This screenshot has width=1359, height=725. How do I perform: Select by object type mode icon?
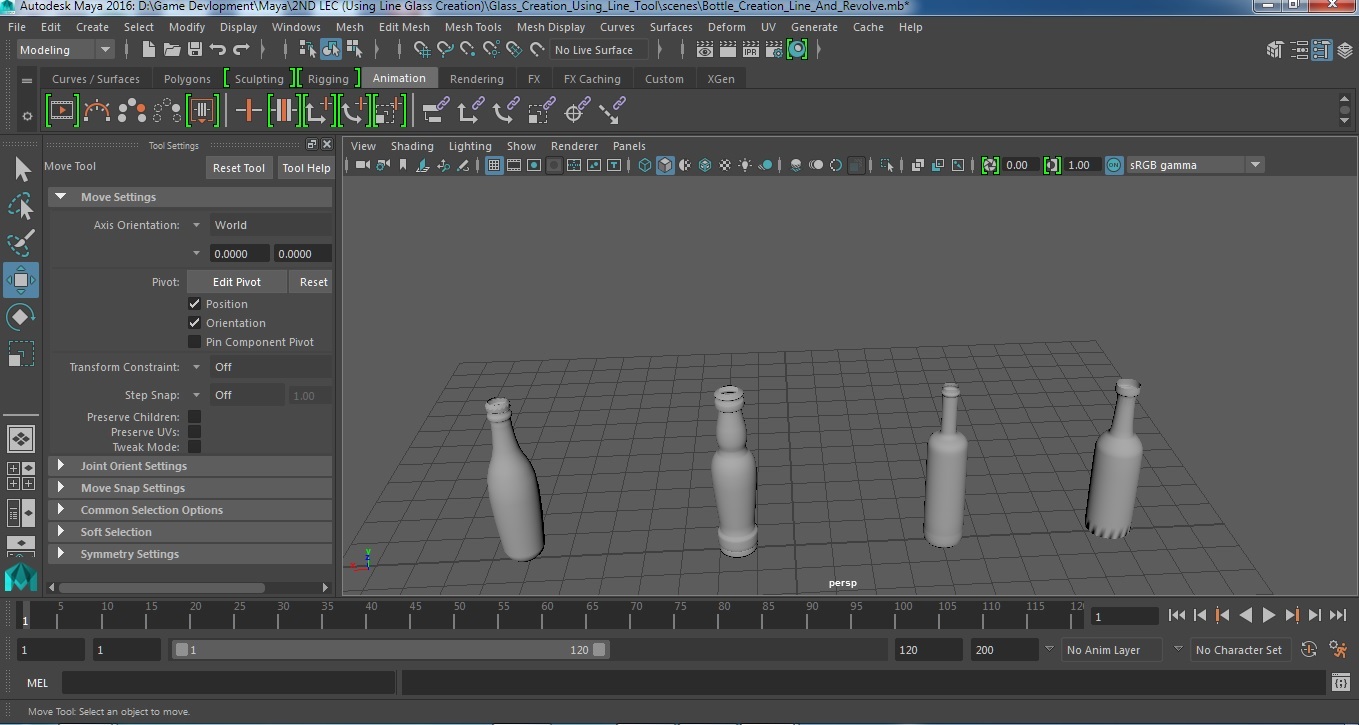(x=331, y=49)
